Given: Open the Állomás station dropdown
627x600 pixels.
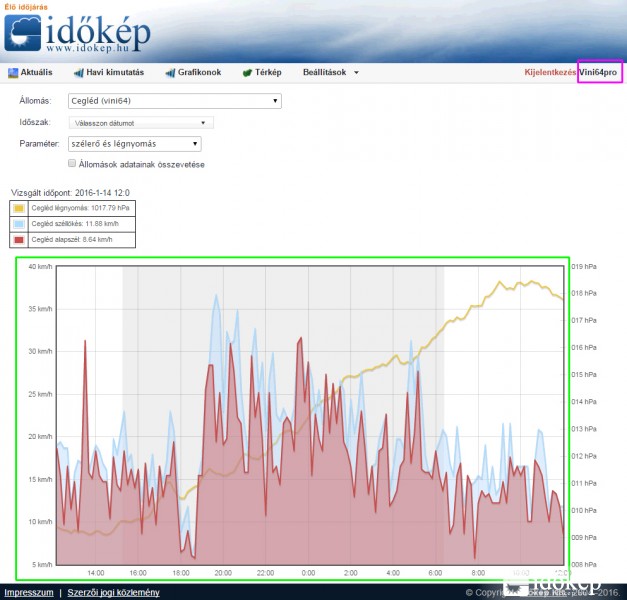Looking at the screenshot, I should click(174, 101).
